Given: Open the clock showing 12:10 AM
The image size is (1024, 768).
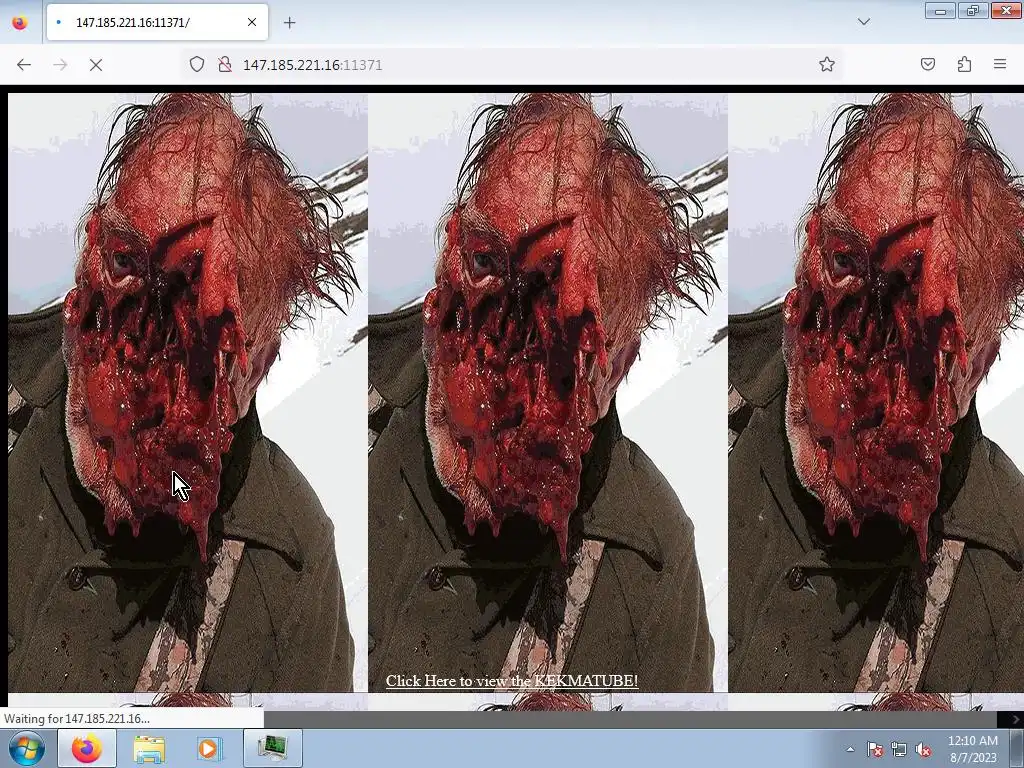Looking at the screenshot, I should click(972, 749).
